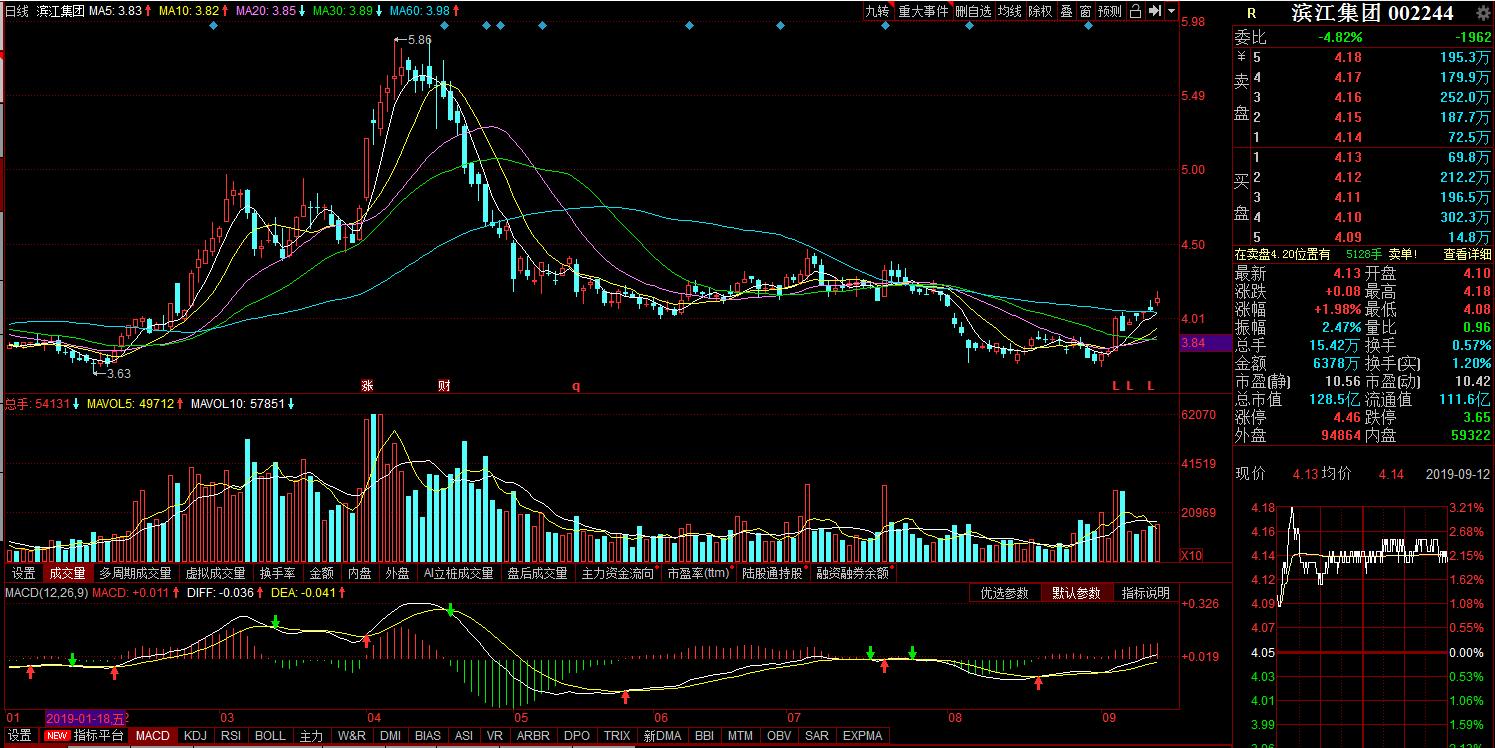Click the 2019-01-18 date label on timeline

pyautogui.click(x=86, y=718)
